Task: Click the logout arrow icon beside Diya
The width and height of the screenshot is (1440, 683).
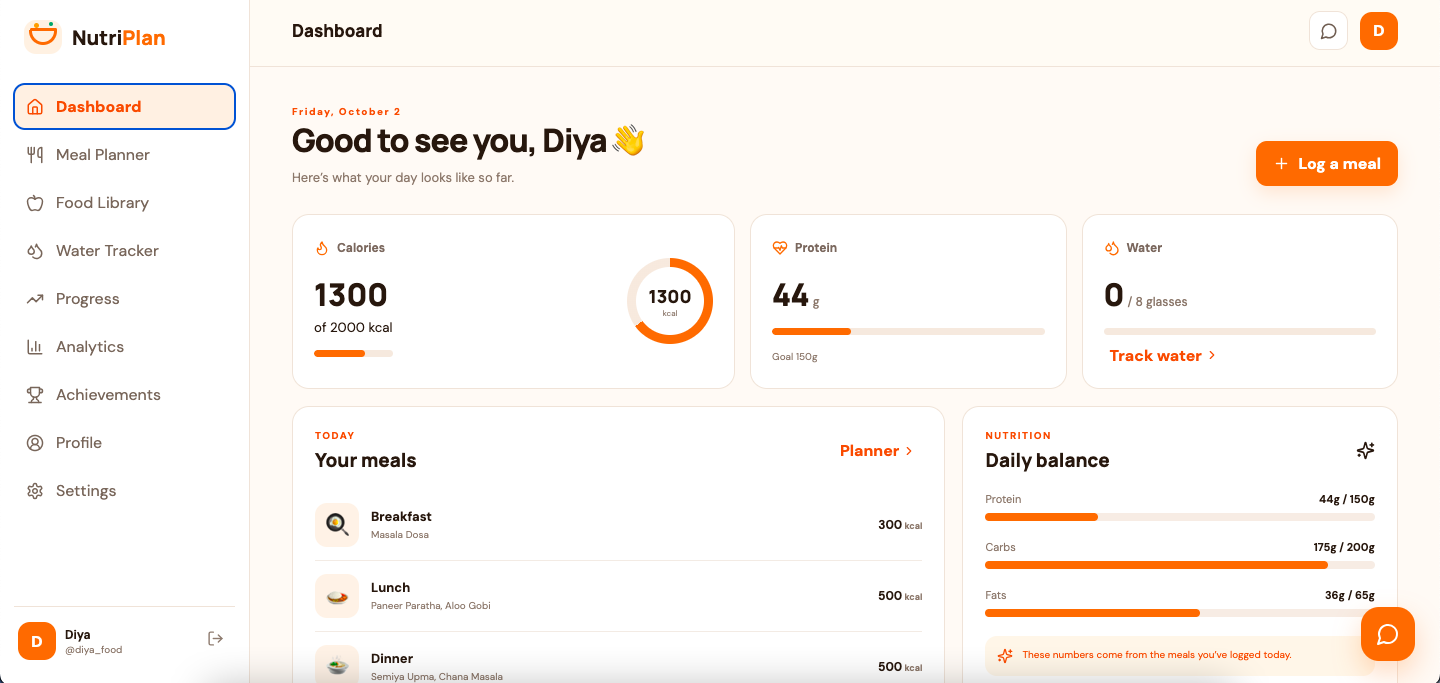Action: coord(215,638)
